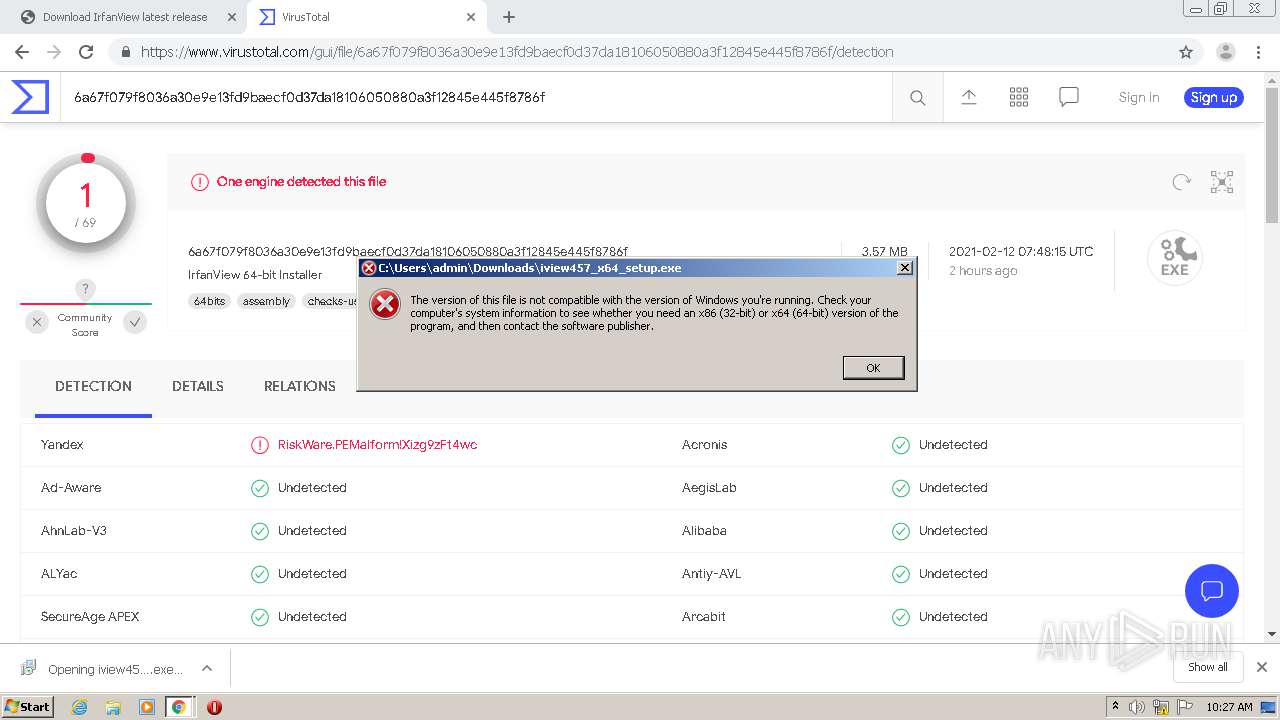1280x720 pixels.
Task: Click the assembly tag
Action: 267,301
